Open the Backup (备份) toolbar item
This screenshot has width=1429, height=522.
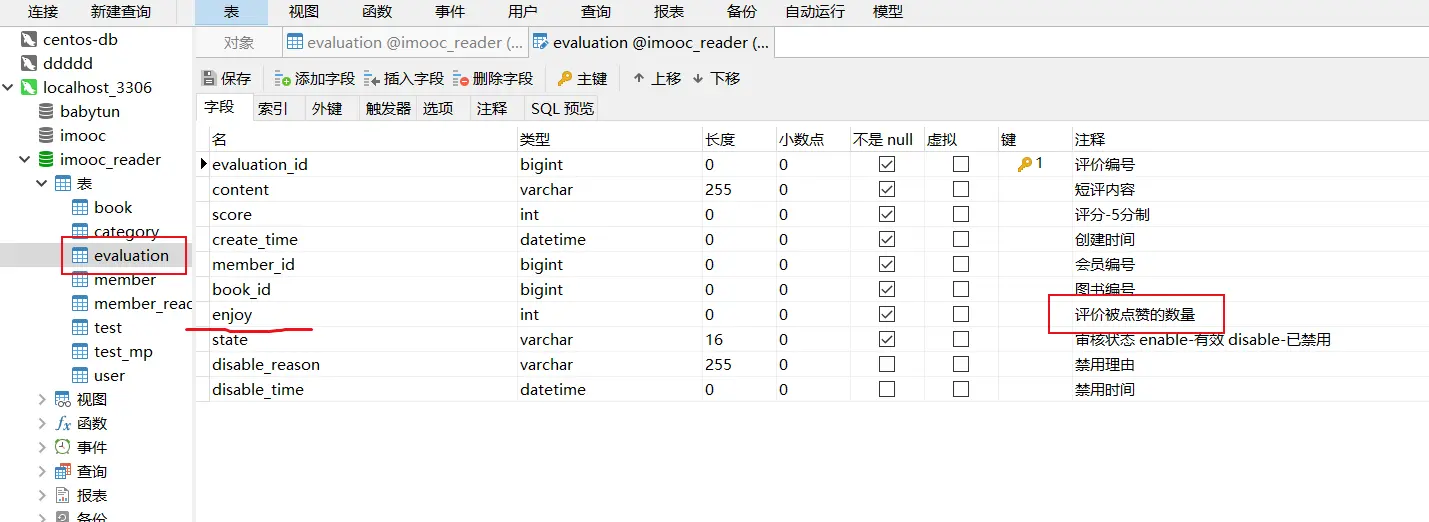(x=741, y=12)
